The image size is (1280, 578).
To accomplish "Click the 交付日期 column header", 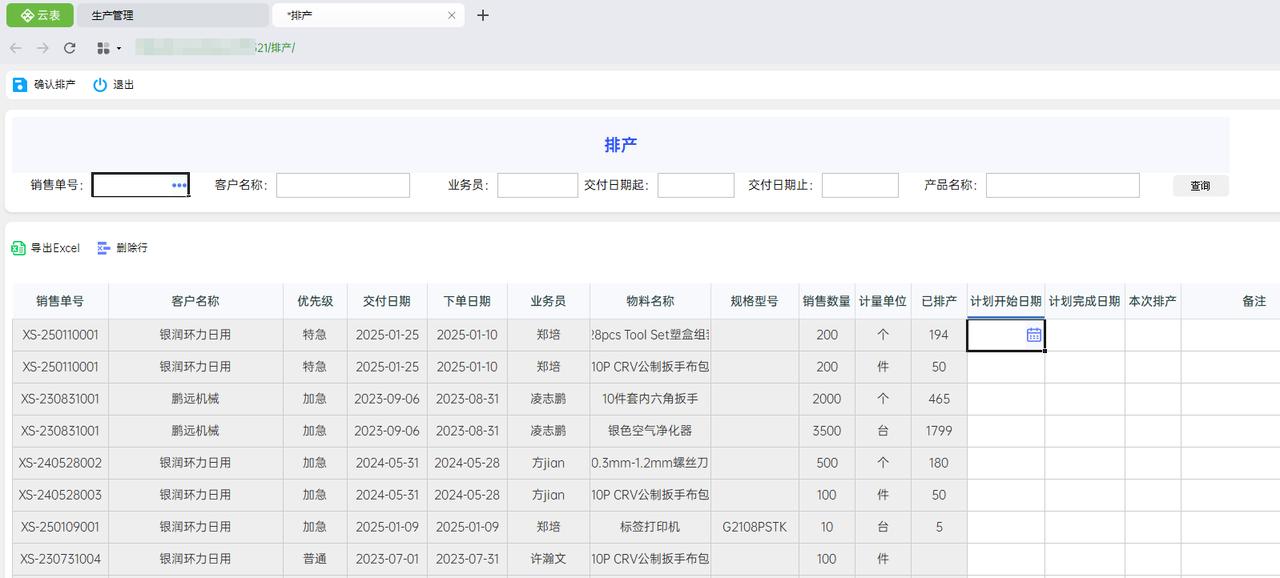I will click(387, 301).
